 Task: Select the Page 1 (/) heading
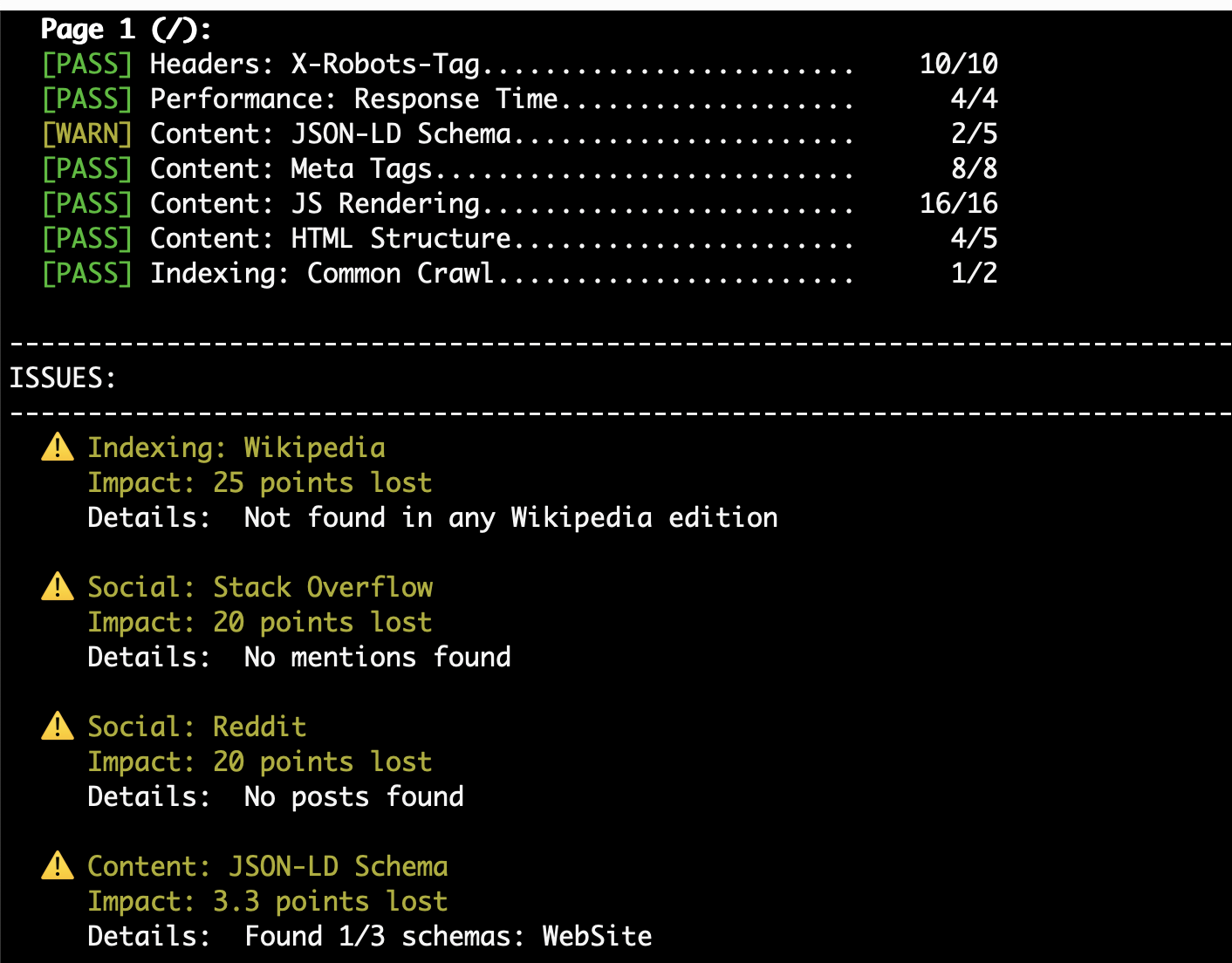coord(126,30)
